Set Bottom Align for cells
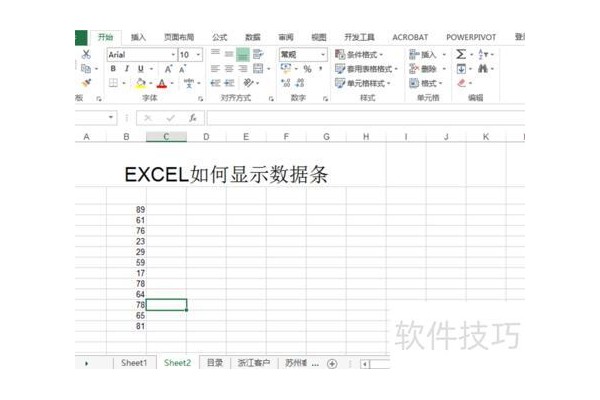 pyautogui.click(x=243, y=55)
